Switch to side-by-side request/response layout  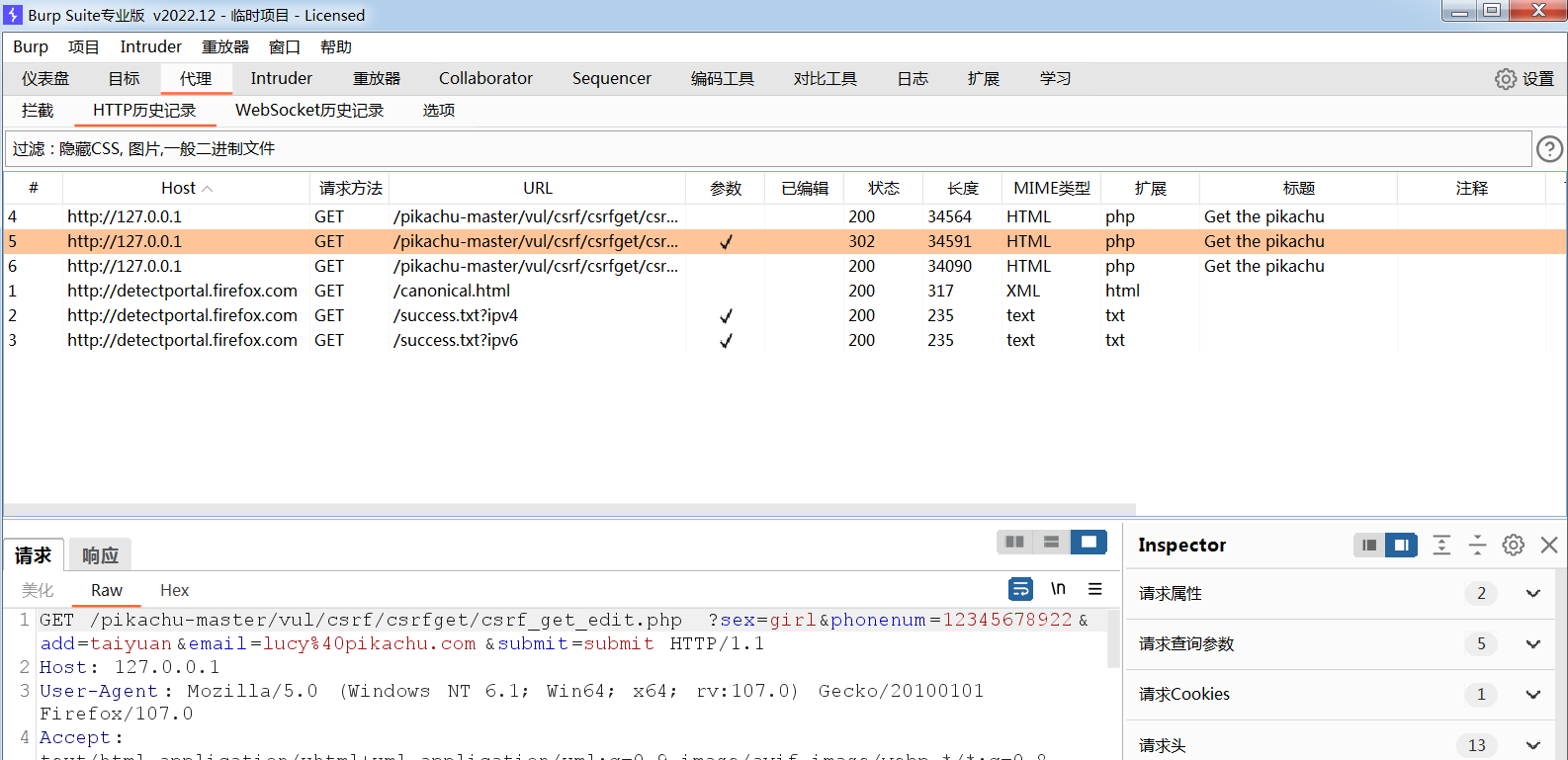(1014, 542)
